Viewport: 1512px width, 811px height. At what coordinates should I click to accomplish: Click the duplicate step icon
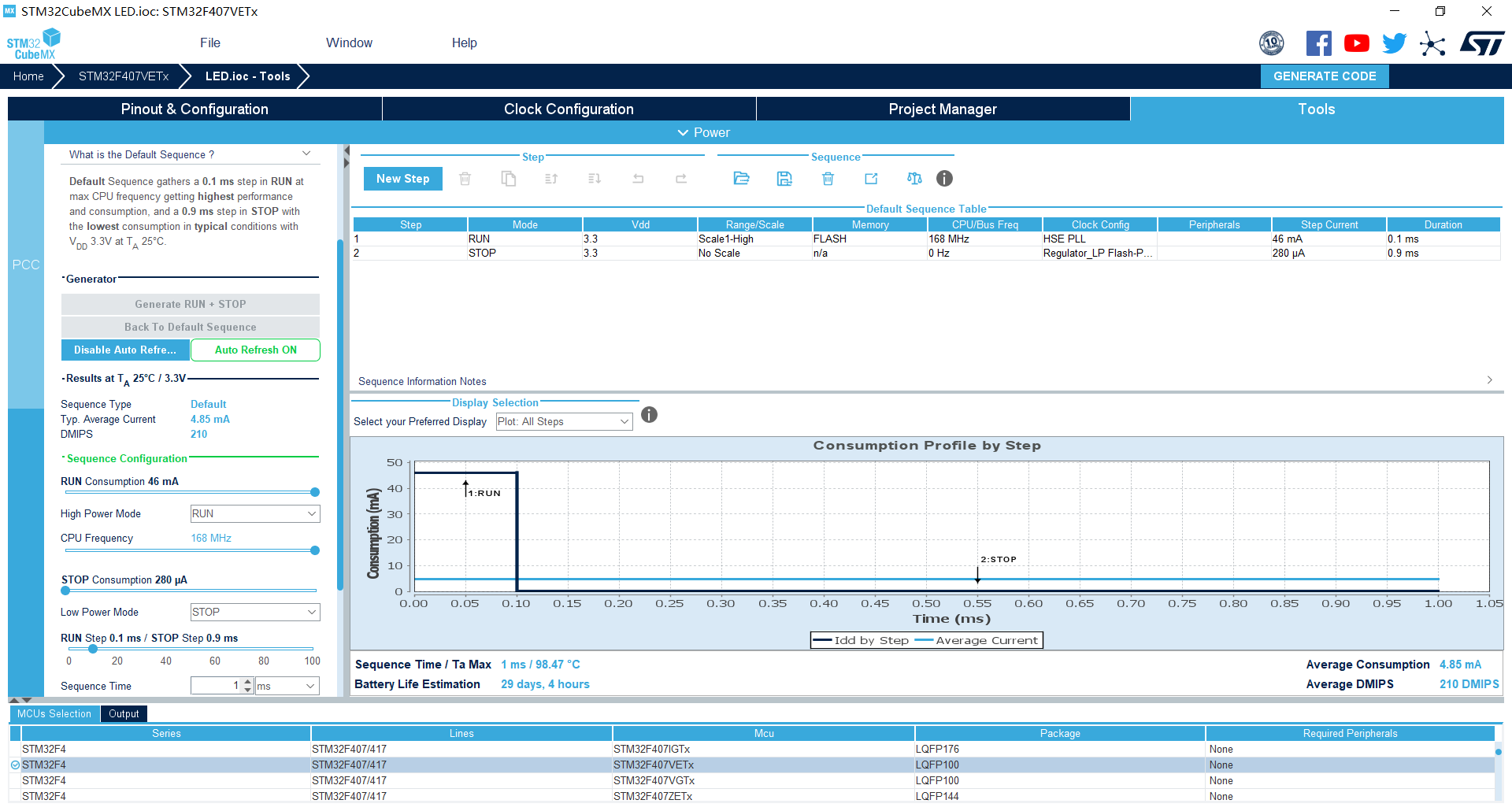[x=509, y=179]
